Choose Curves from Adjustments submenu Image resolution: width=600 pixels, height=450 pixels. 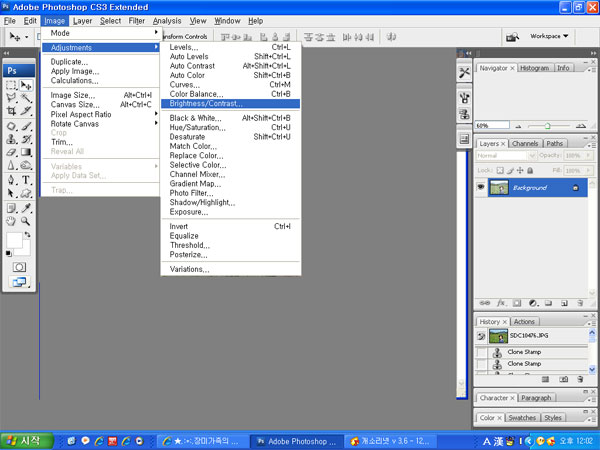(x=230, y=85)
